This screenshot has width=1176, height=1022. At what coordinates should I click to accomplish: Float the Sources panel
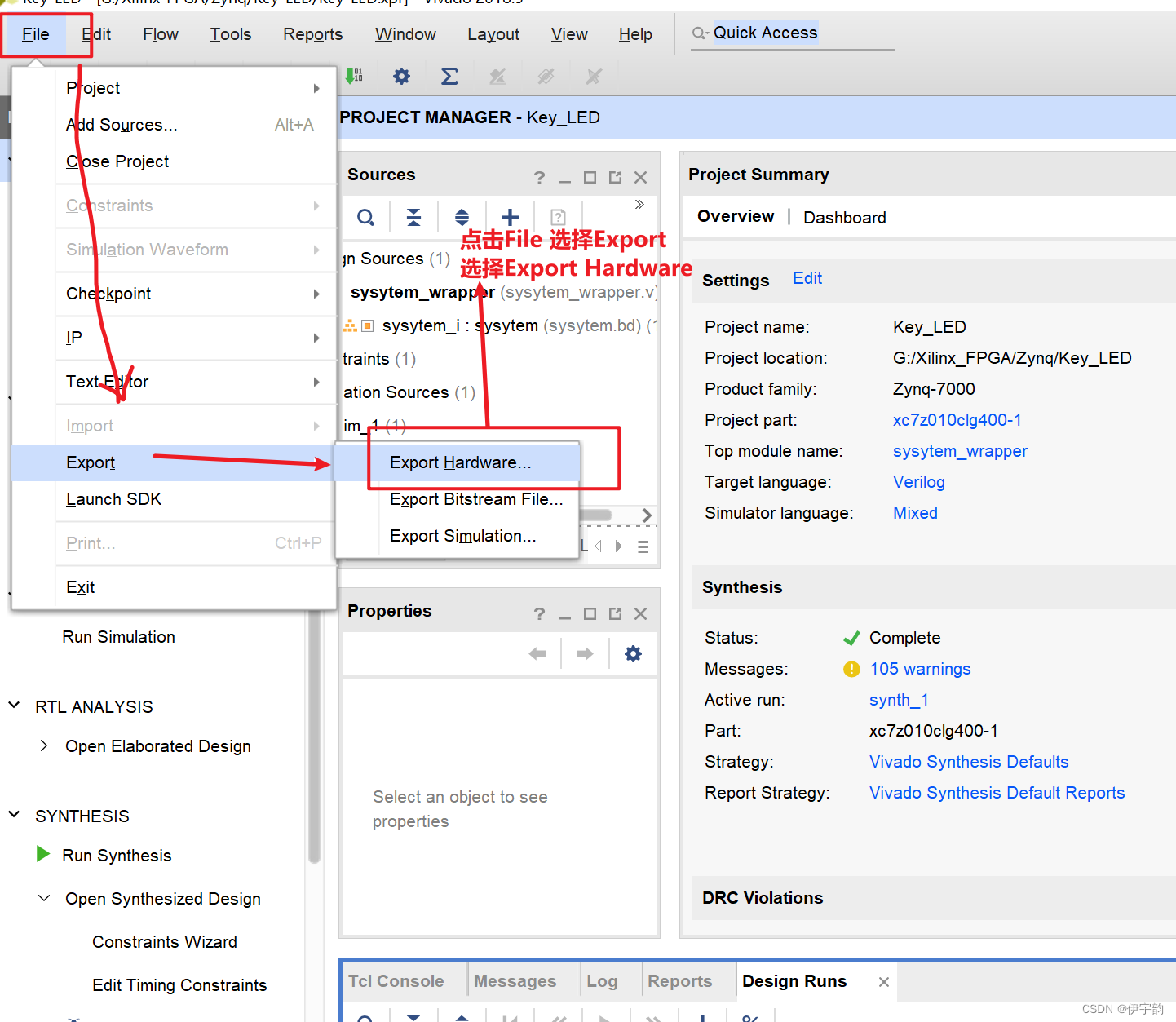pyautogui.click(x=615, y=178)
